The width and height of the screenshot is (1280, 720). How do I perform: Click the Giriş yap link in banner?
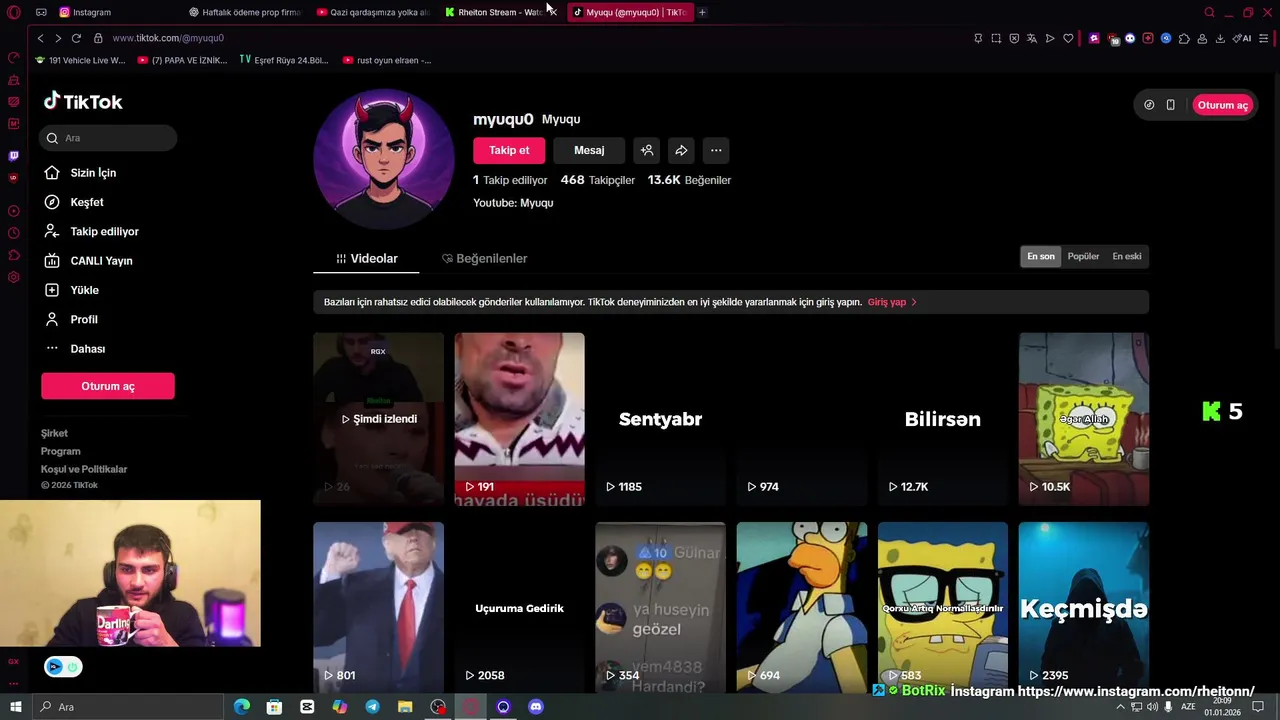[892, 302]
